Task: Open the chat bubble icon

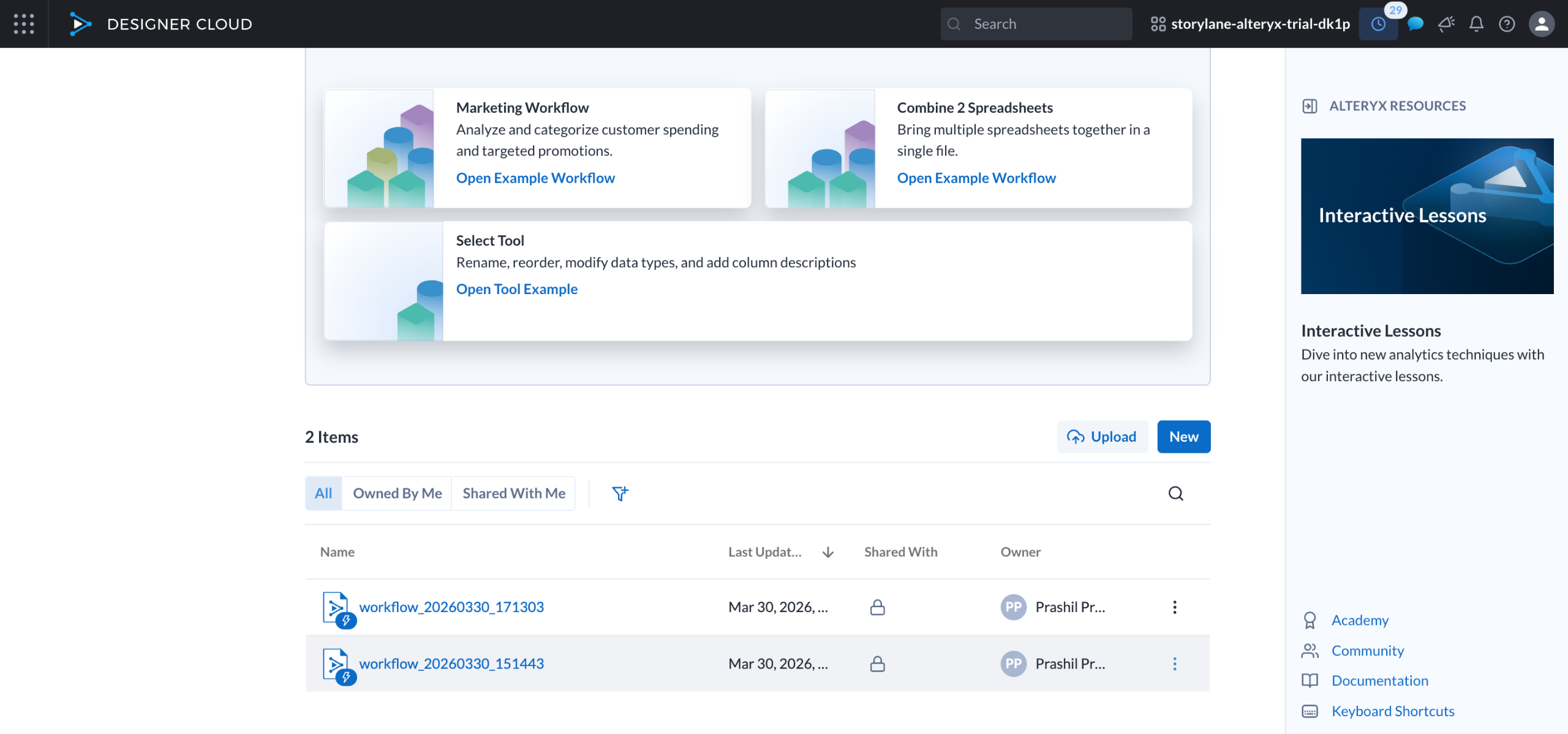Action: [1415, 24]
